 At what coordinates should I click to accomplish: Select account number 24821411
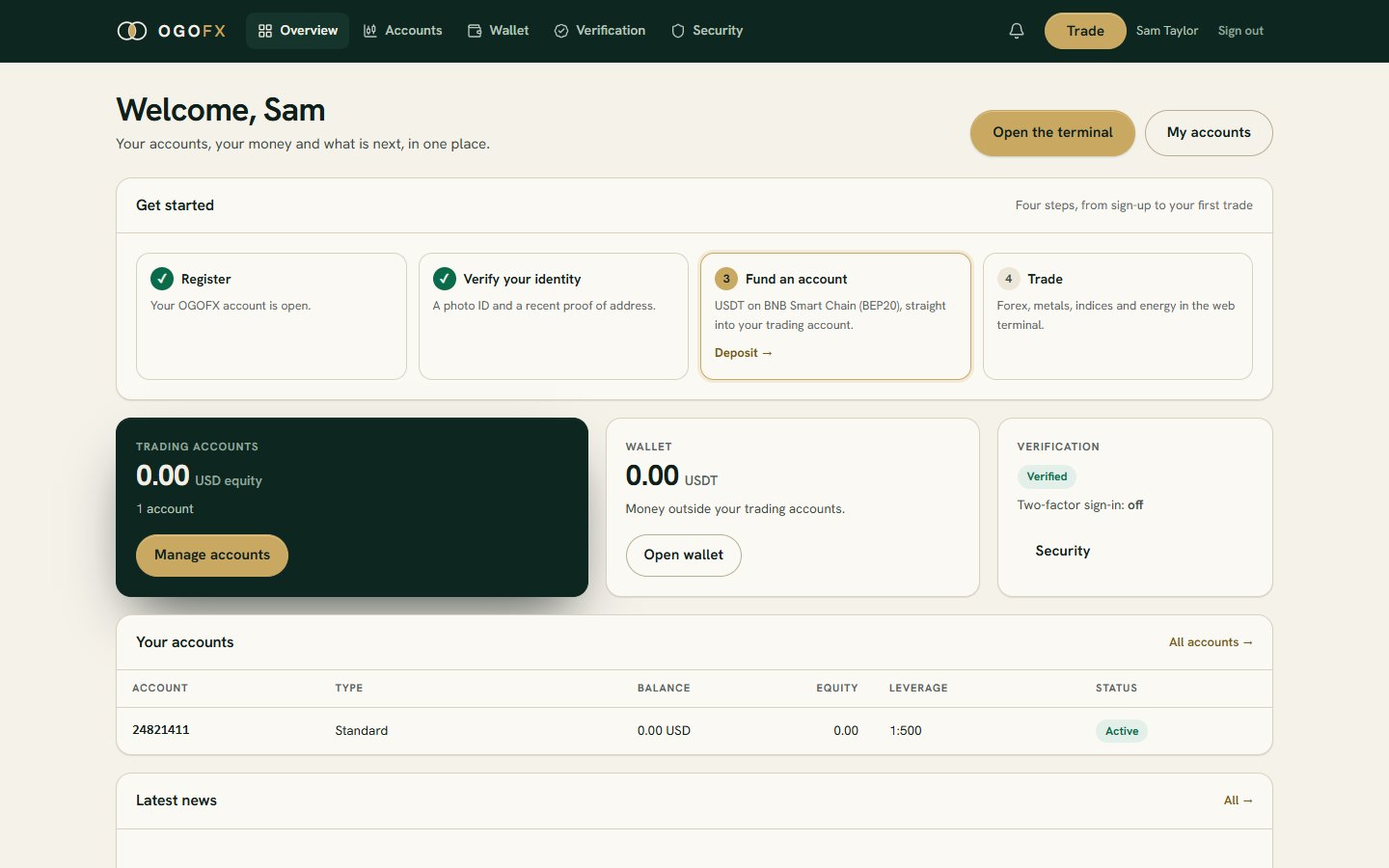click(x=161, y=730)
